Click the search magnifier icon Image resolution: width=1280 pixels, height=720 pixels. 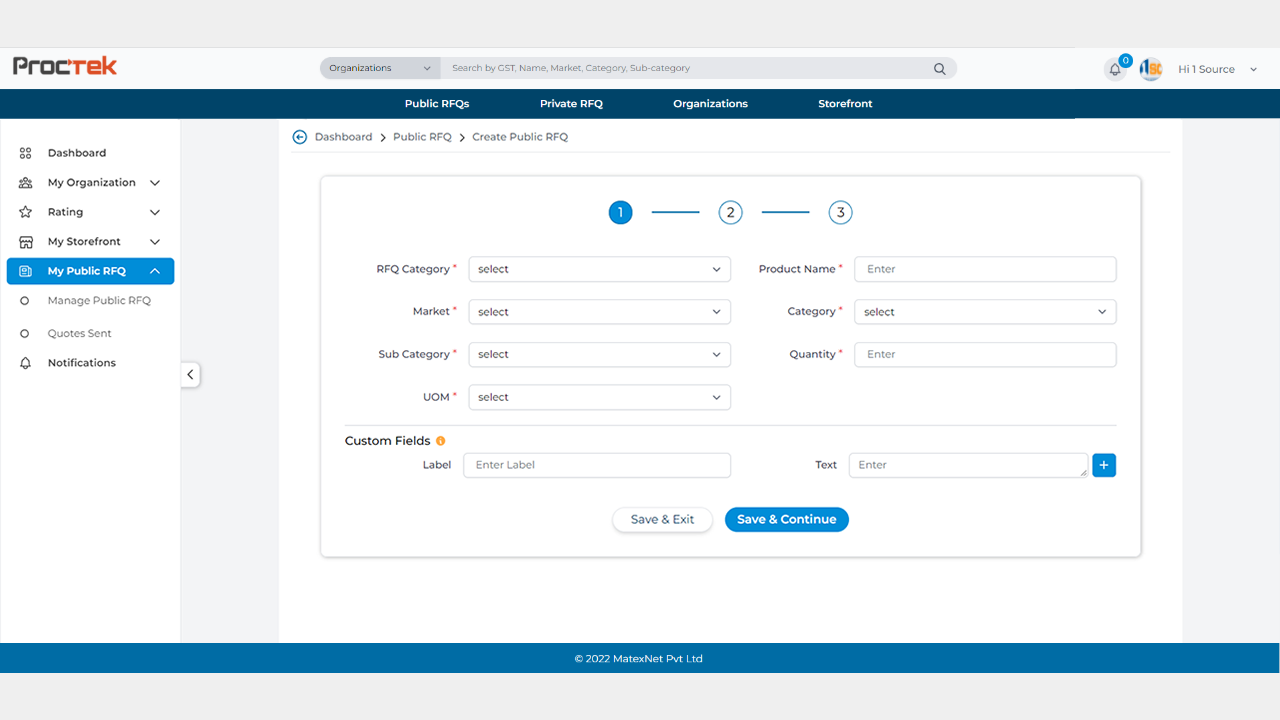coord(939,69)
